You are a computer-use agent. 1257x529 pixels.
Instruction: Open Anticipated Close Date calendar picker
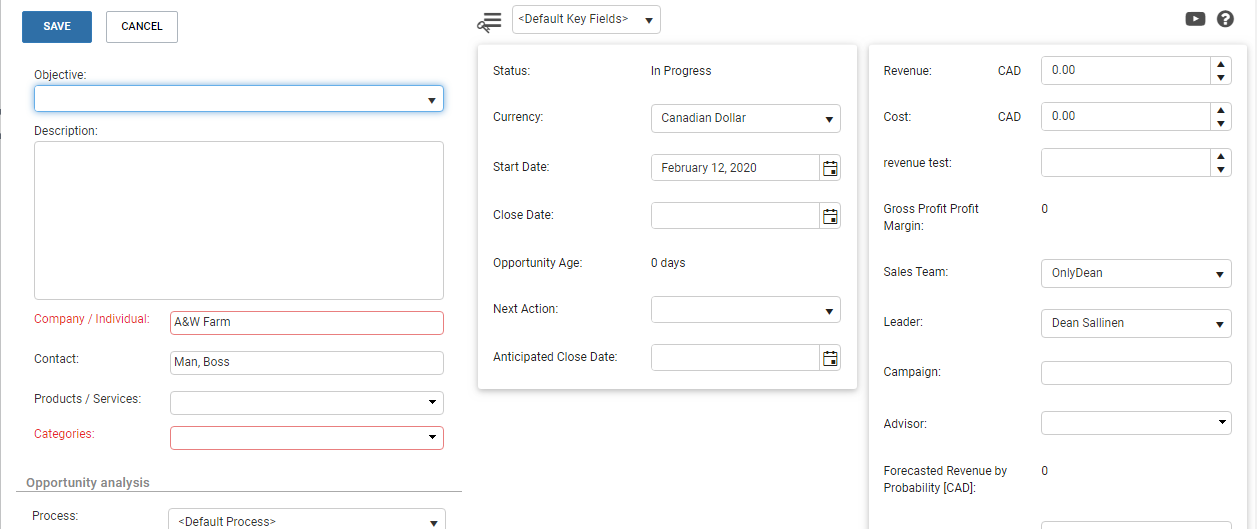(x=830, y=358)
